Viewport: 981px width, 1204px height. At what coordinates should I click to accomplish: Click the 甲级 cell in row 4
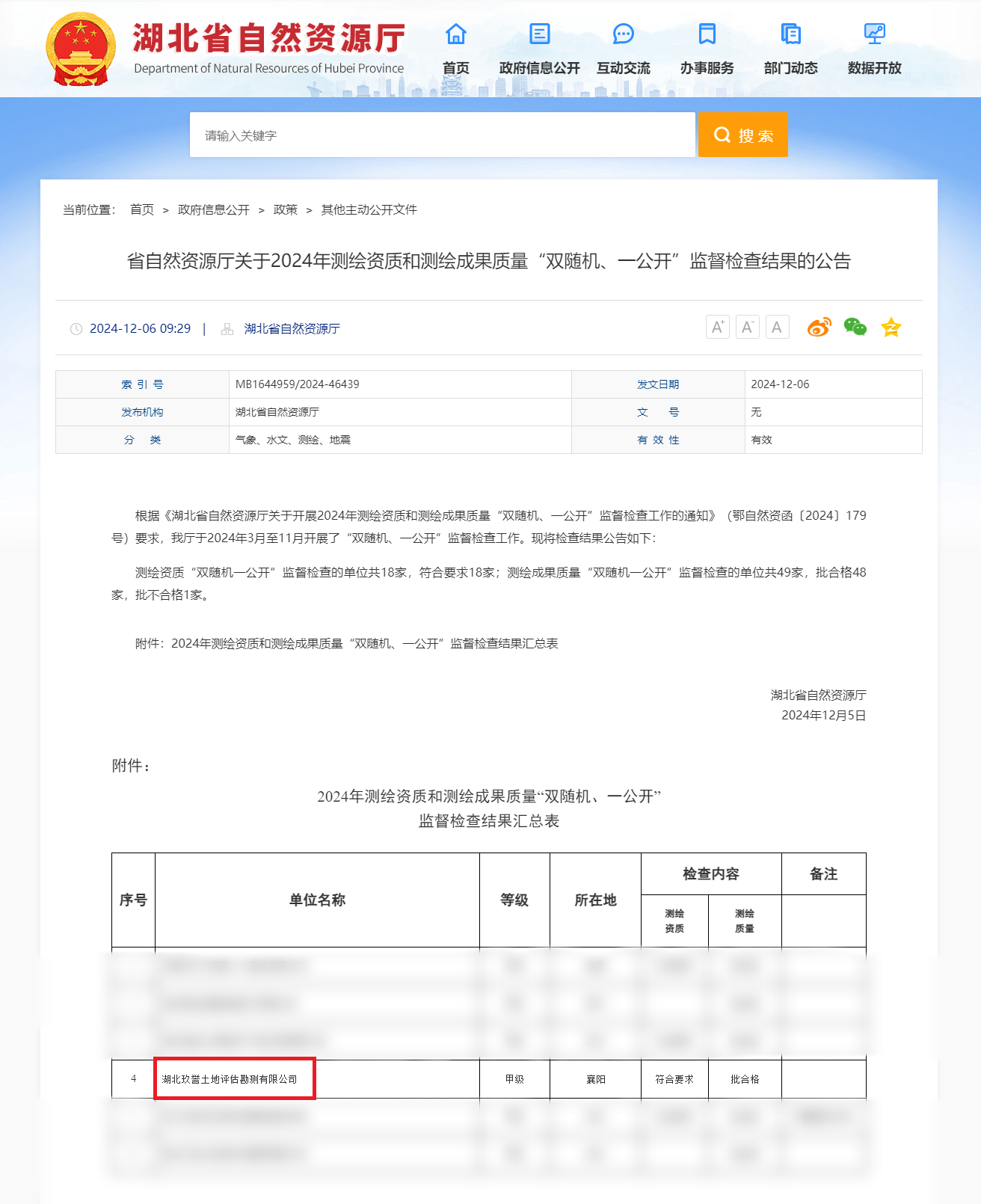click(514, 1079)
